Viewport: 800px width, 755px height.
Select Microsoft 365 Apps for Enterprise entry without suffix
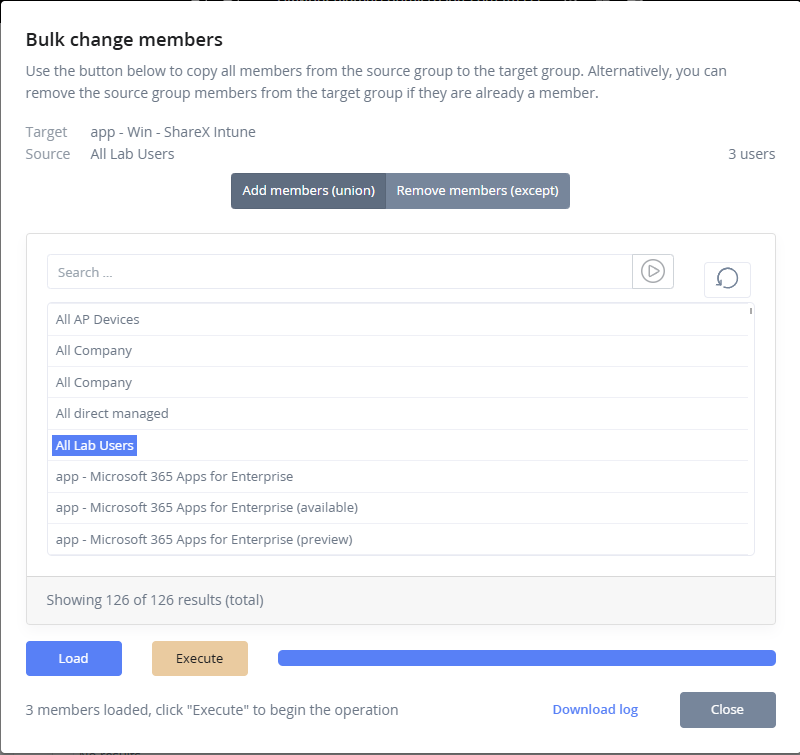pos(174,477)
